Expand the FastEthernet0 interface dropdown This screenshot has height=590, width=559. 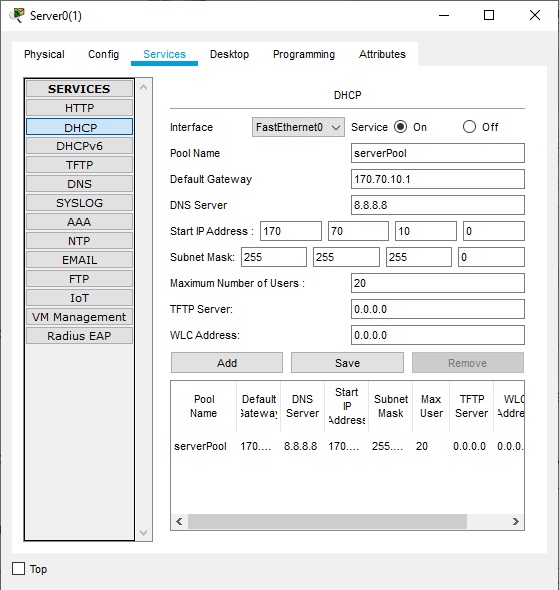point(298,127)
